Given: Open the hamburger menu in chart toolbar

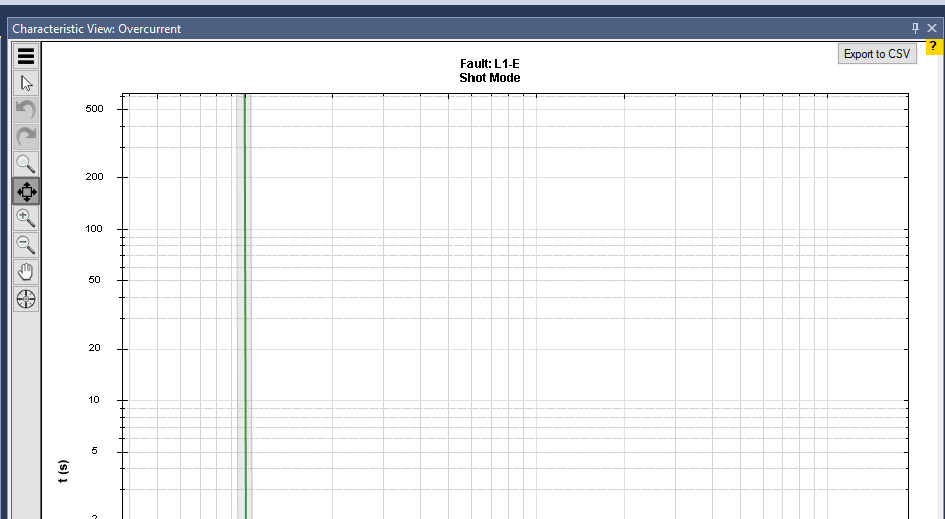Looking at the screenshot, I should pos(26,57).
